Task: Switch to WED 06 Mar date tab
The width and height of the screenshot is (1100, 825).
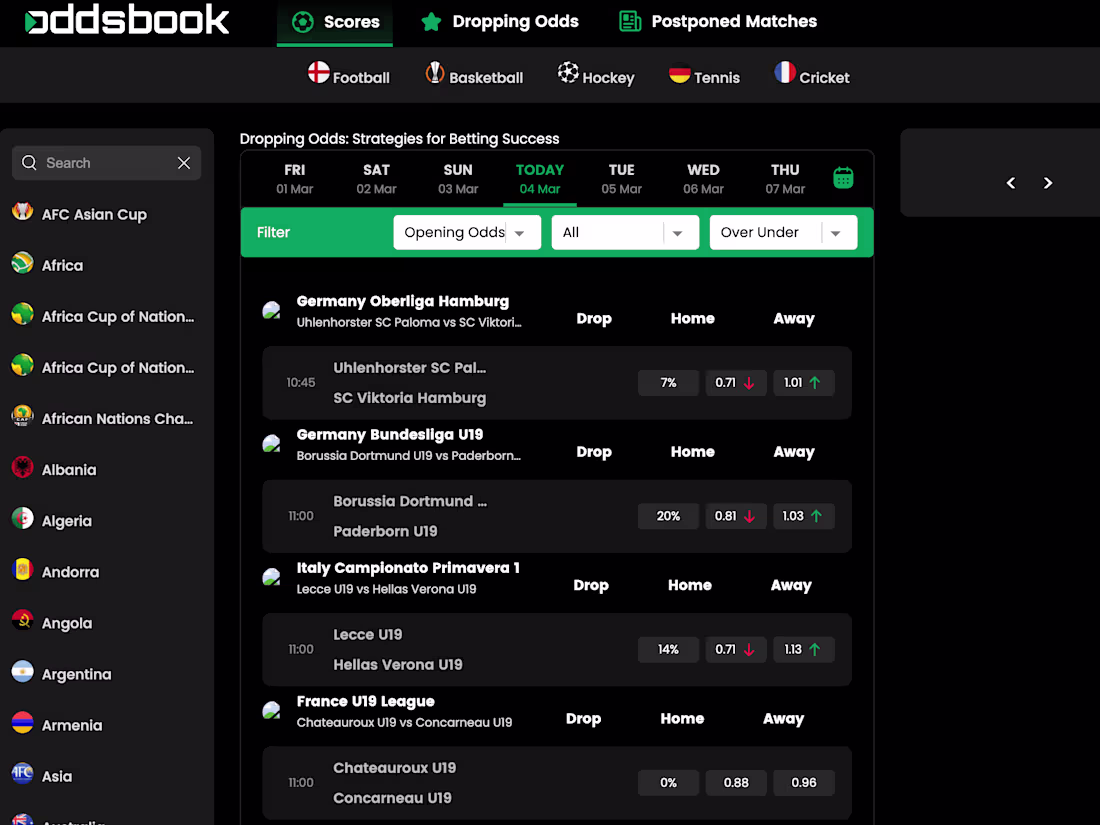Action: tap(703, 179)
